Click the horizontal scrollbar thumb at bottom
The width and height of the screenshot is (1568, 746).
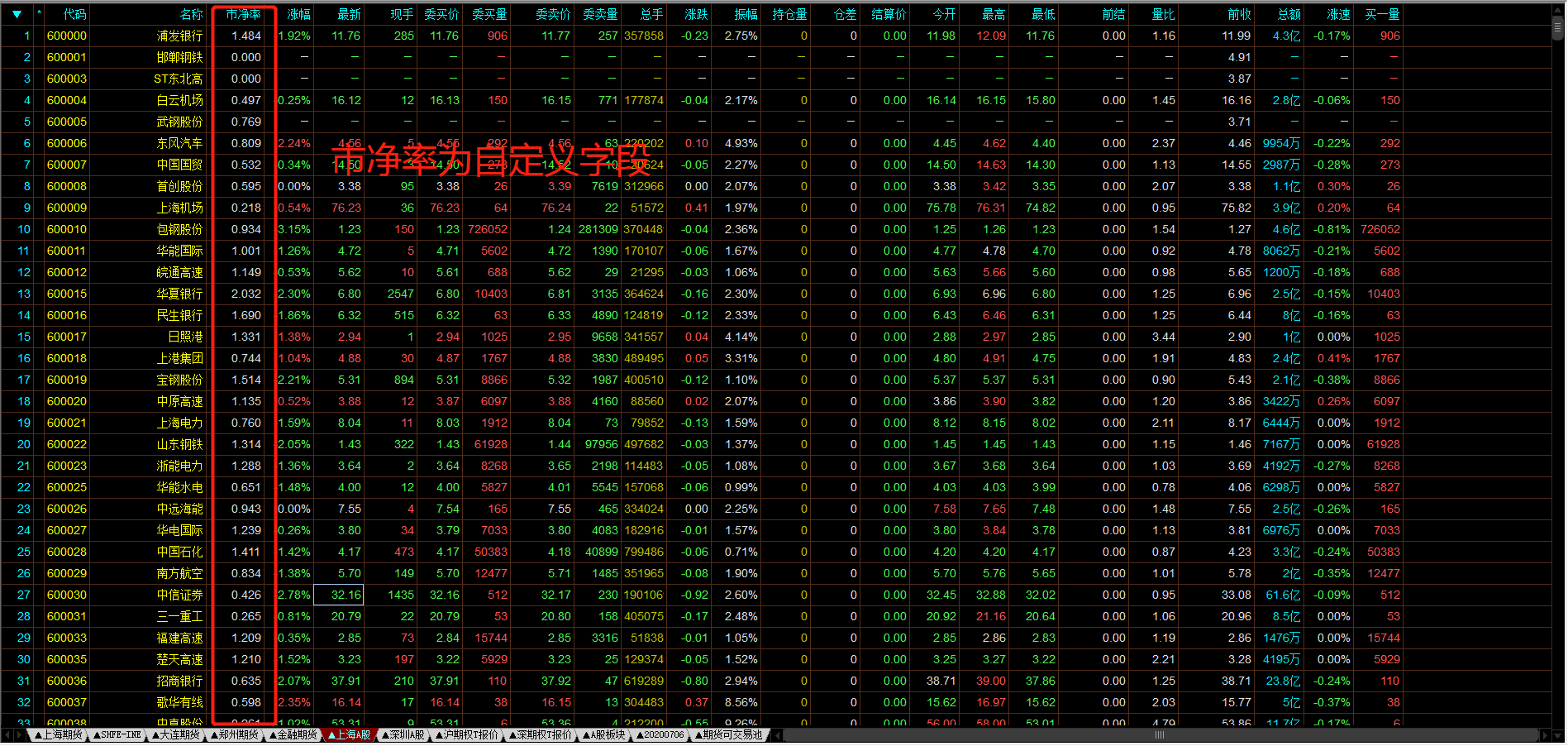pos(1159,734)
